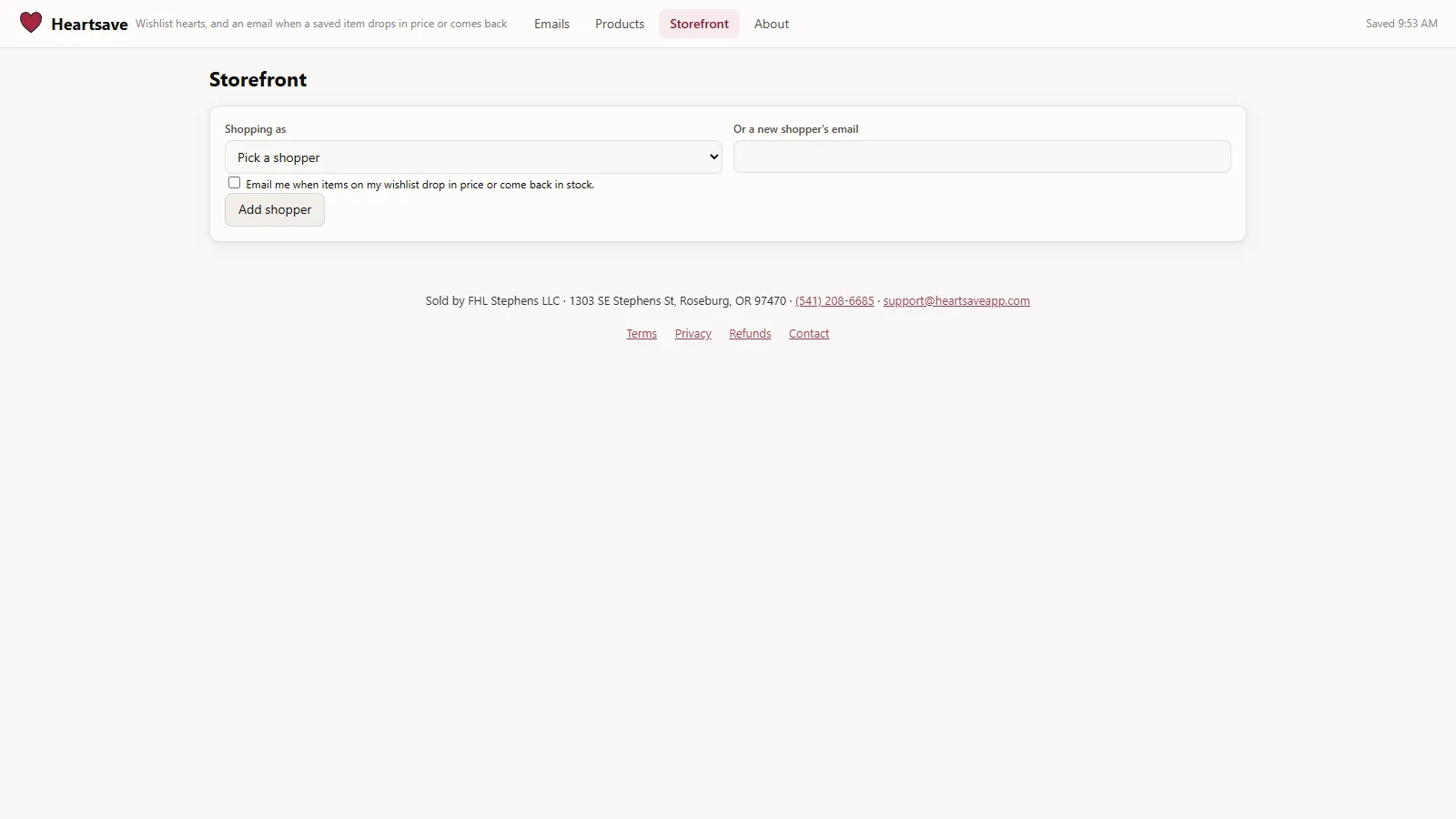Click the 'Shopping as' label
The image size is (1456, 819).
[x=255, y=129]
